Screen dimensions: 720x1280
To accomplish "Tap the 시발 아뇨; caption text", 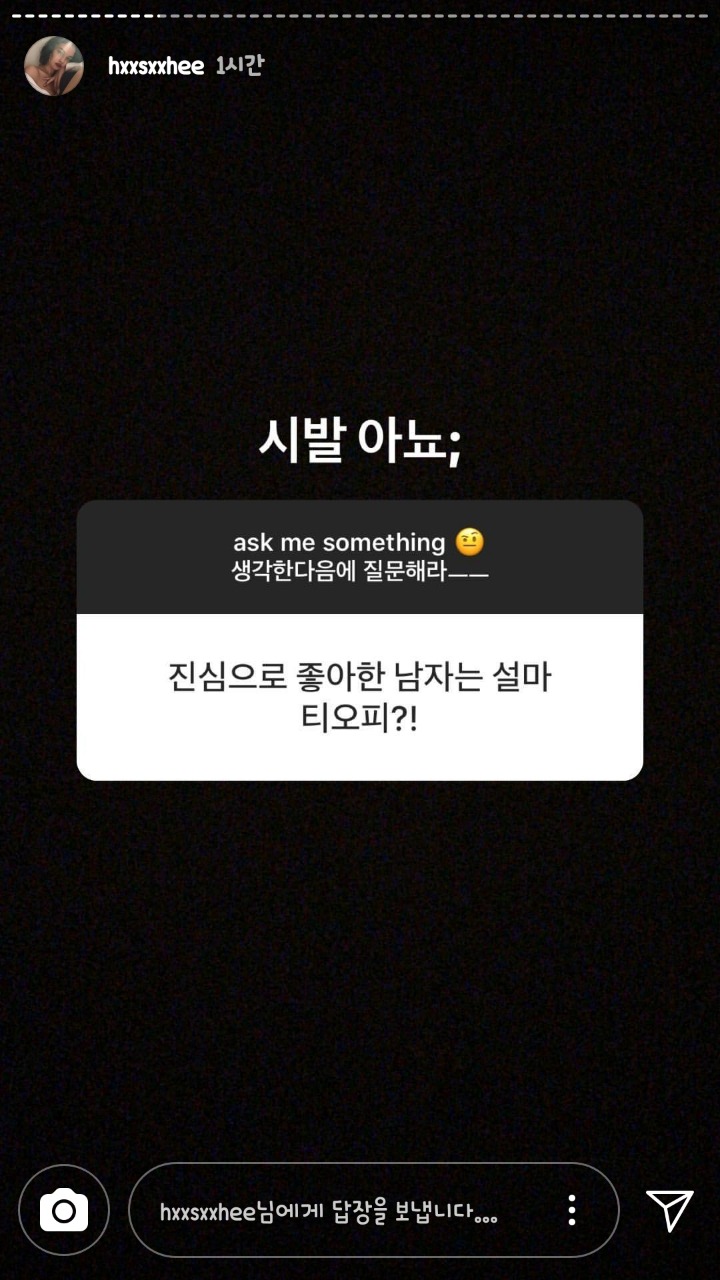I will pos(360,442).
